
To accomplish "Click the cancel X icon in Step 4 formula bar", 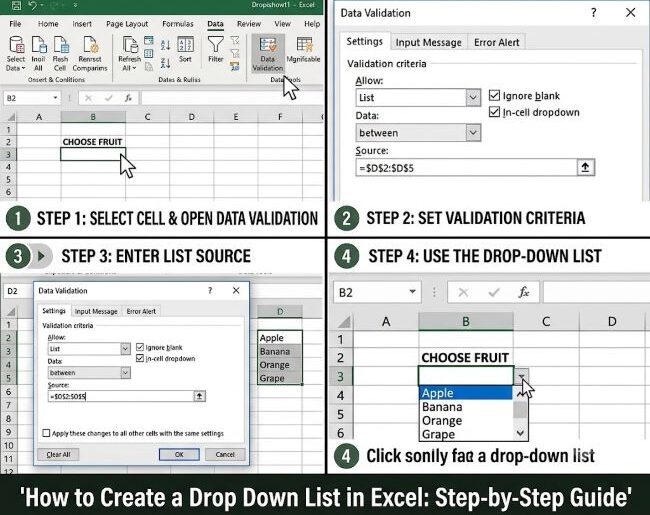I will coord(463,292).
